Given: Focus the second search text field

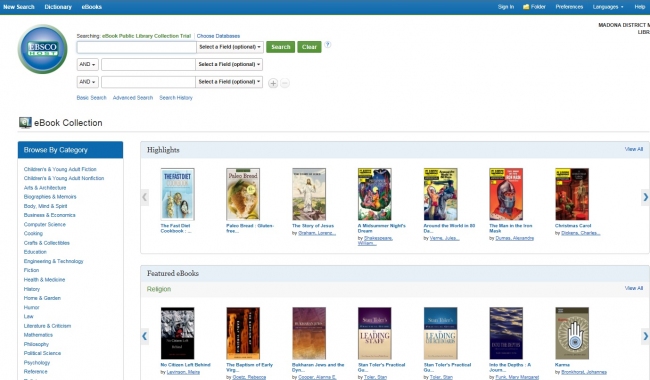Looking at the screenshot, I should [148, 64].
